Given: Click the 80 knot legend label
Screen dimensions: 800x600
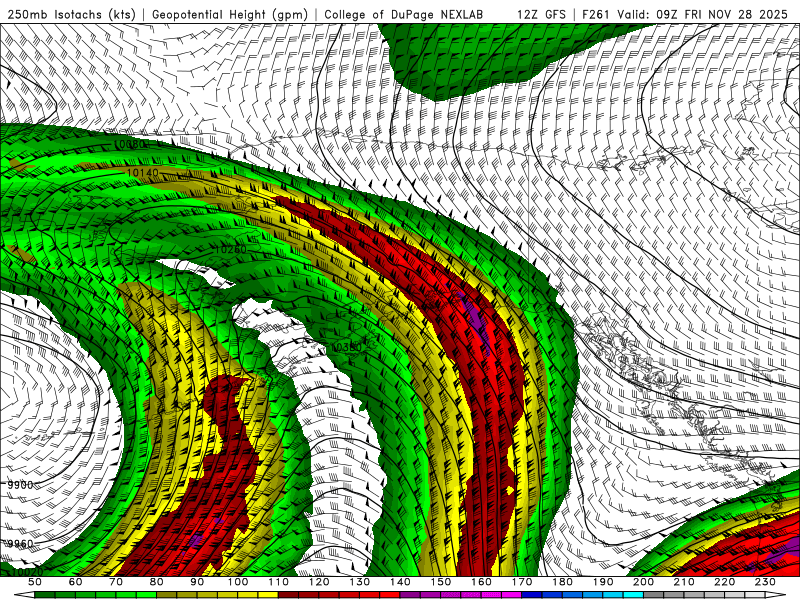Looking at the screenshot, I should point(157,582).
